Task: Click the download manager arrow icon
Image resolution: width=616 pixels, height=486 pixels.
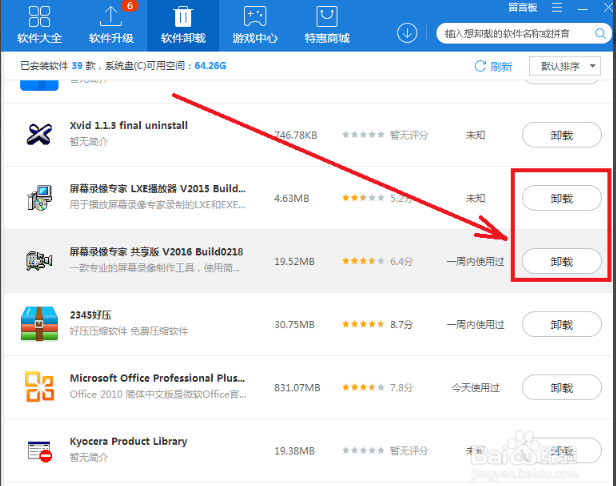Action: [407, 32]
